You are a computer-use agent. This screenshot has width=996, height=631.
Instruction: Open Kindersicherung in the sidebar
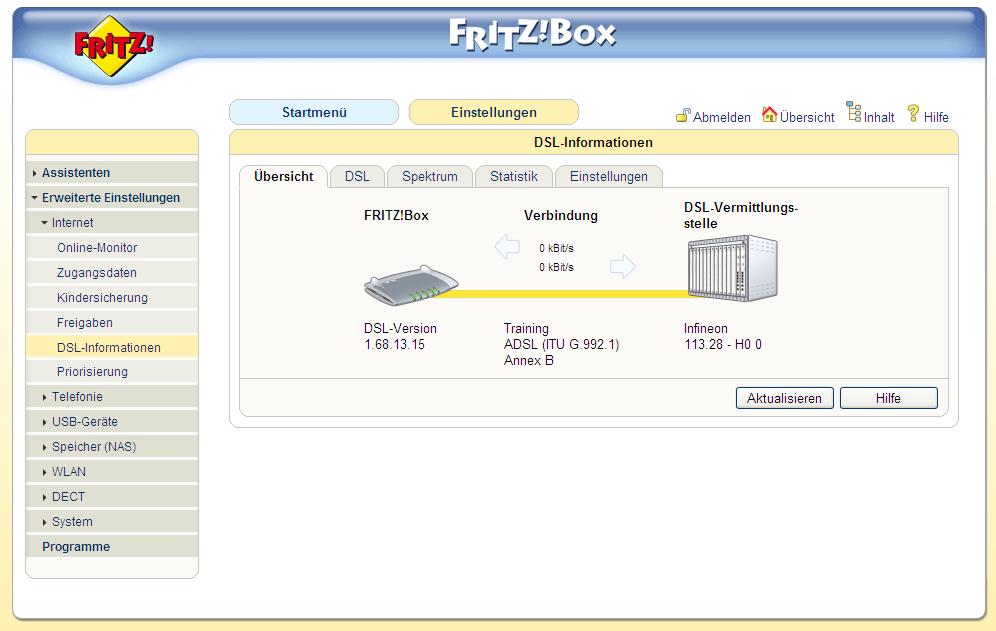pos(102,298)
